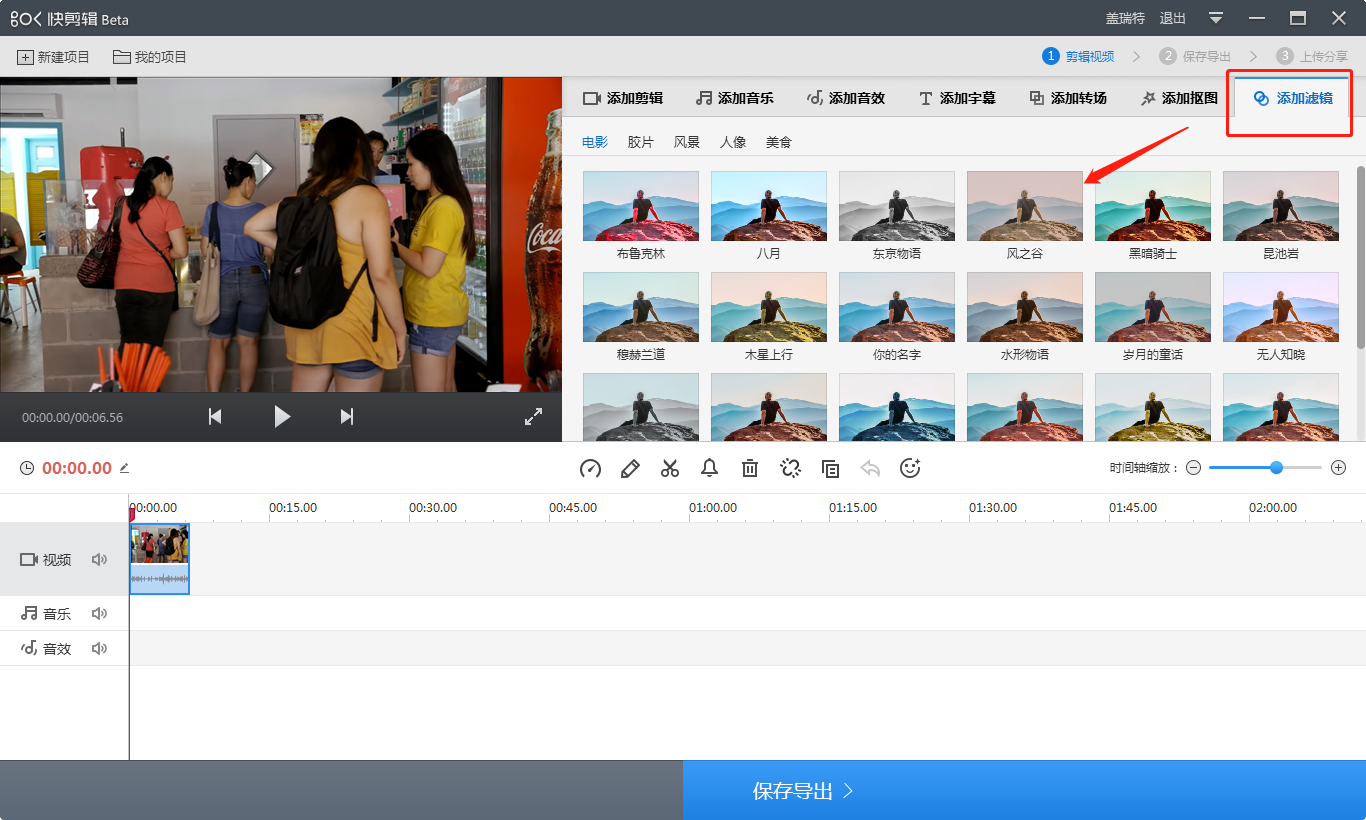1366x820 pixels.
Task: Switch to the 添加音乐 tab
Action: pyautogui.click(x=735, y=98)
